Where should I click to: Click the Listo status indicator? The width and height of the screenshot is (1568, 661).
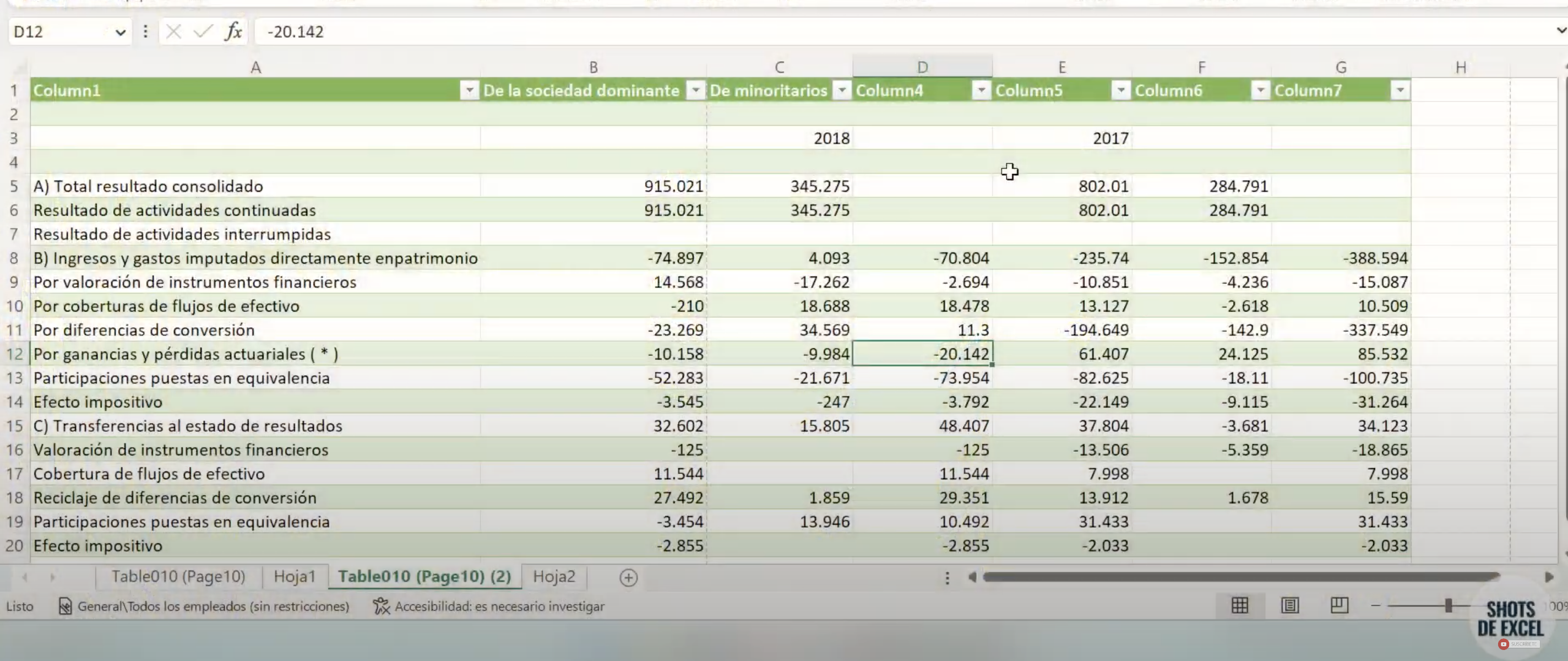point(19,607)
